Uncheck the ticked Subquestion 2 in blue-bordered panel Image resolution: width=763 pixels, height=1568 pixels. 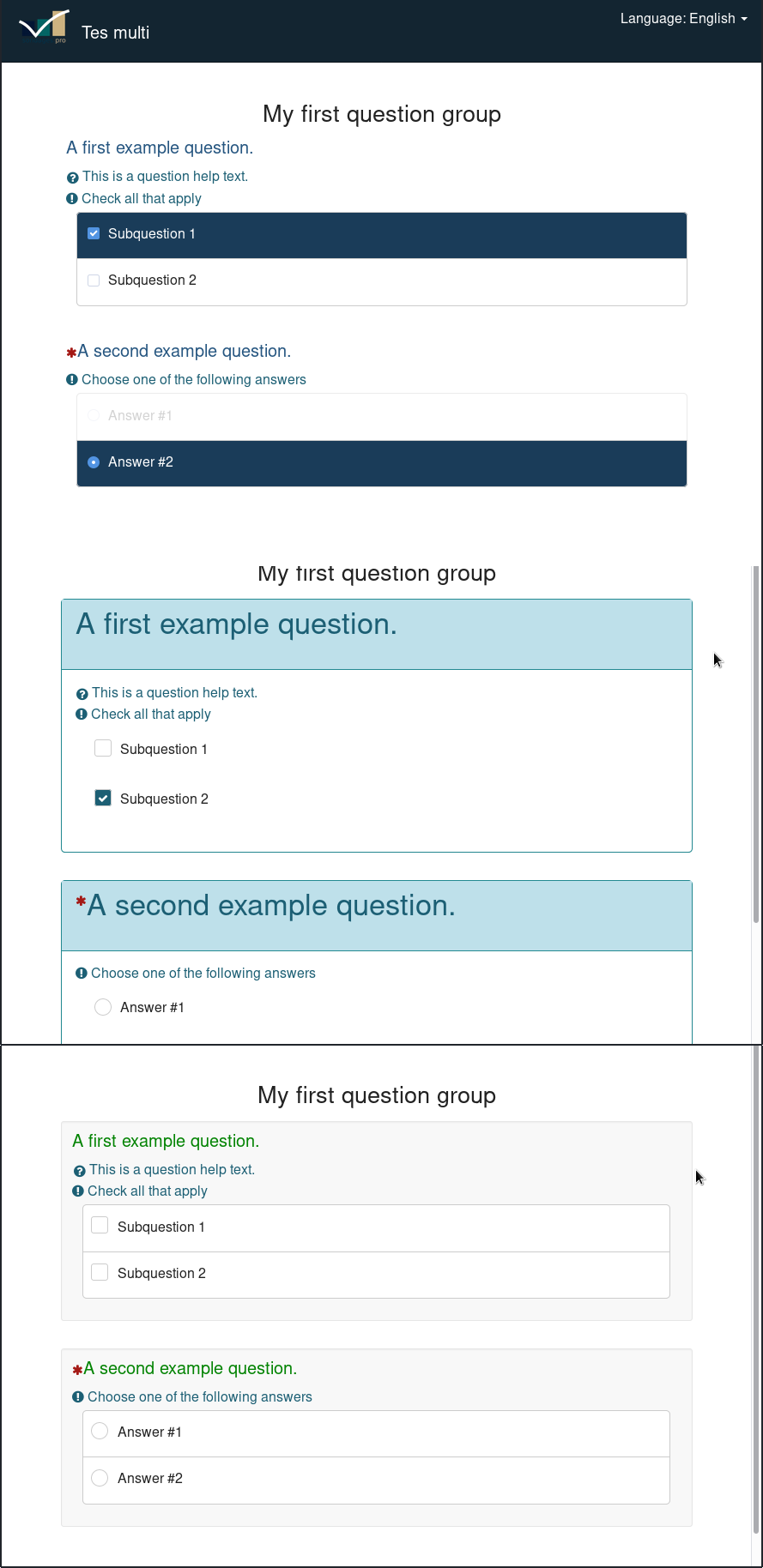pos(103,799)
